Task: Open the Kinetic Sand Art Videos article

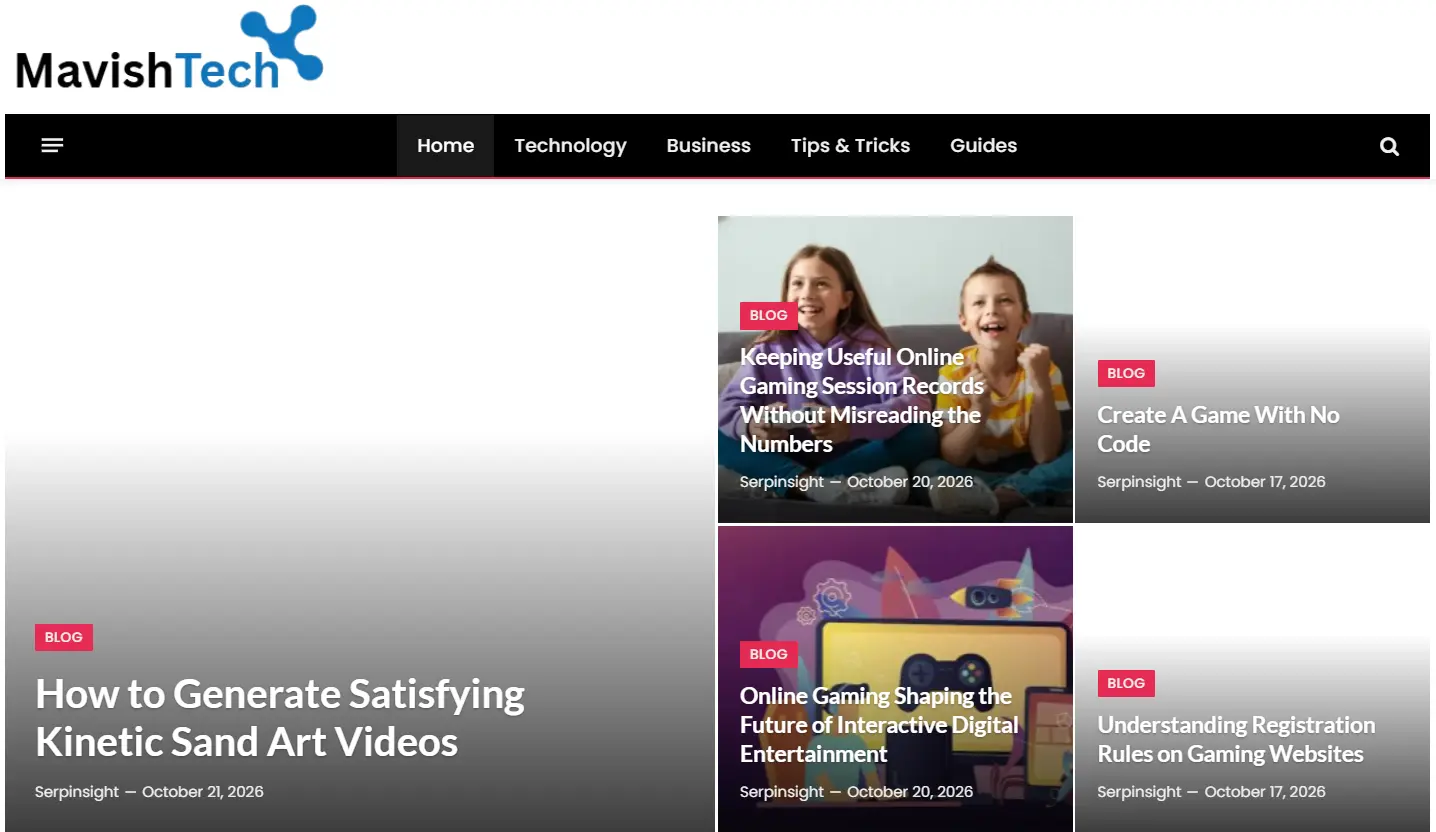Action: 280,718
